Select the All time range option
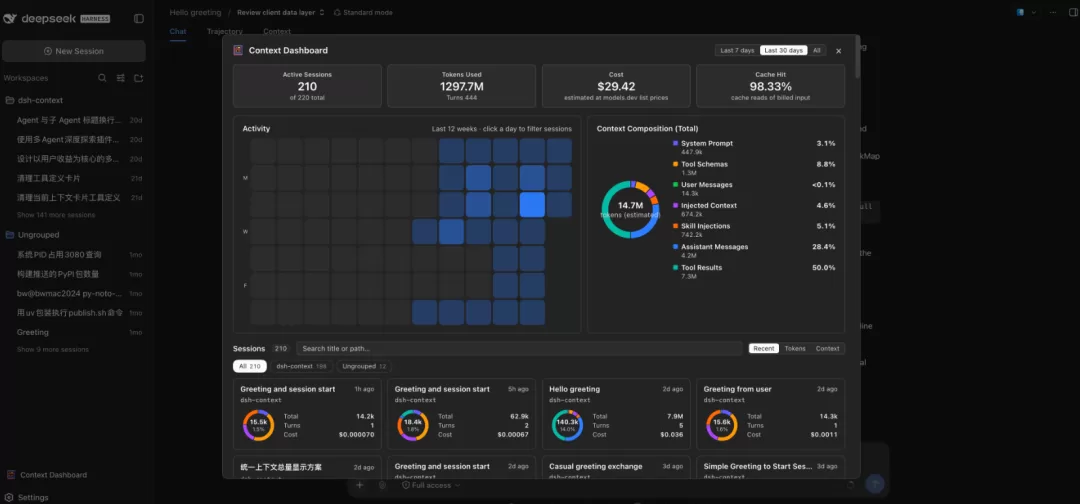The height and width of the screenshot is (504, 1080). click(816, 50)
